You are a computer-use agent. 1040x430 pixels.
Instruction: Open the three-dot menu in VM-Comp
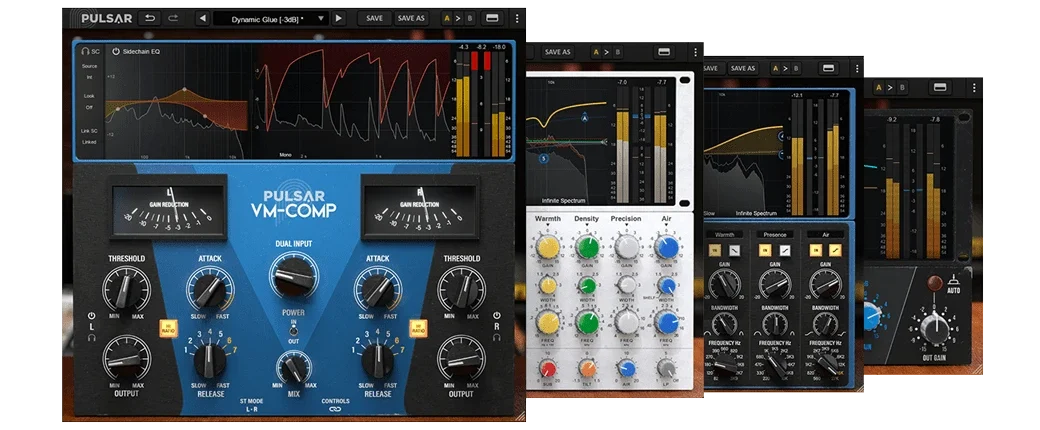coord(515,18)
